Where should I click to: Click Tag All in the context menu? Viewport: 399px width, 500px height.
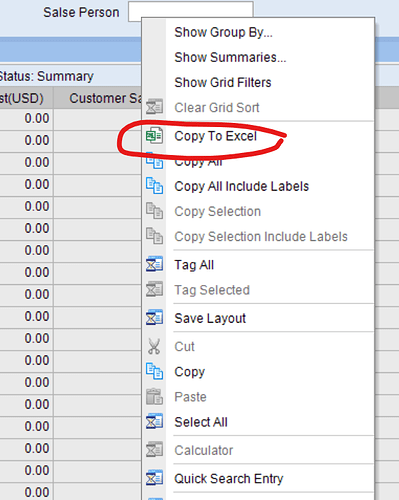[194, 265]
